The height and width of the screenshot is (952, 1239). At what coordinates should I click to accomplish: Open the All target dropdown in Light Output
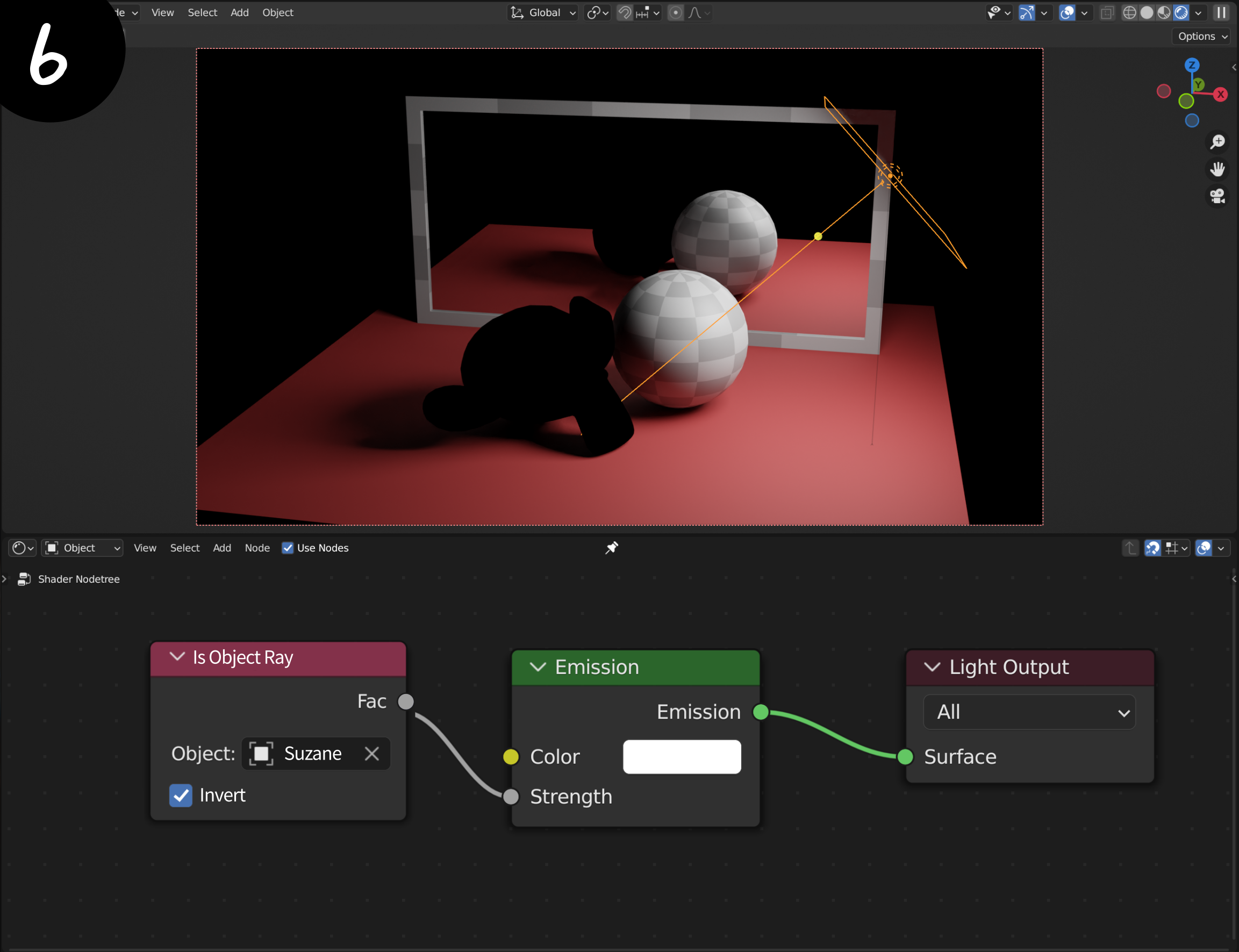pos(1029,712)
